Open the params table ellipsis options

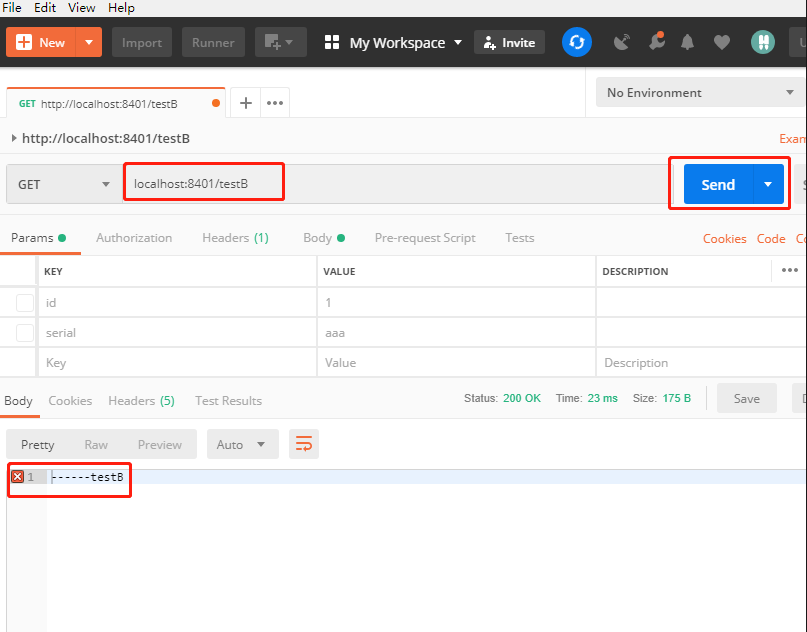pos(790,270)
